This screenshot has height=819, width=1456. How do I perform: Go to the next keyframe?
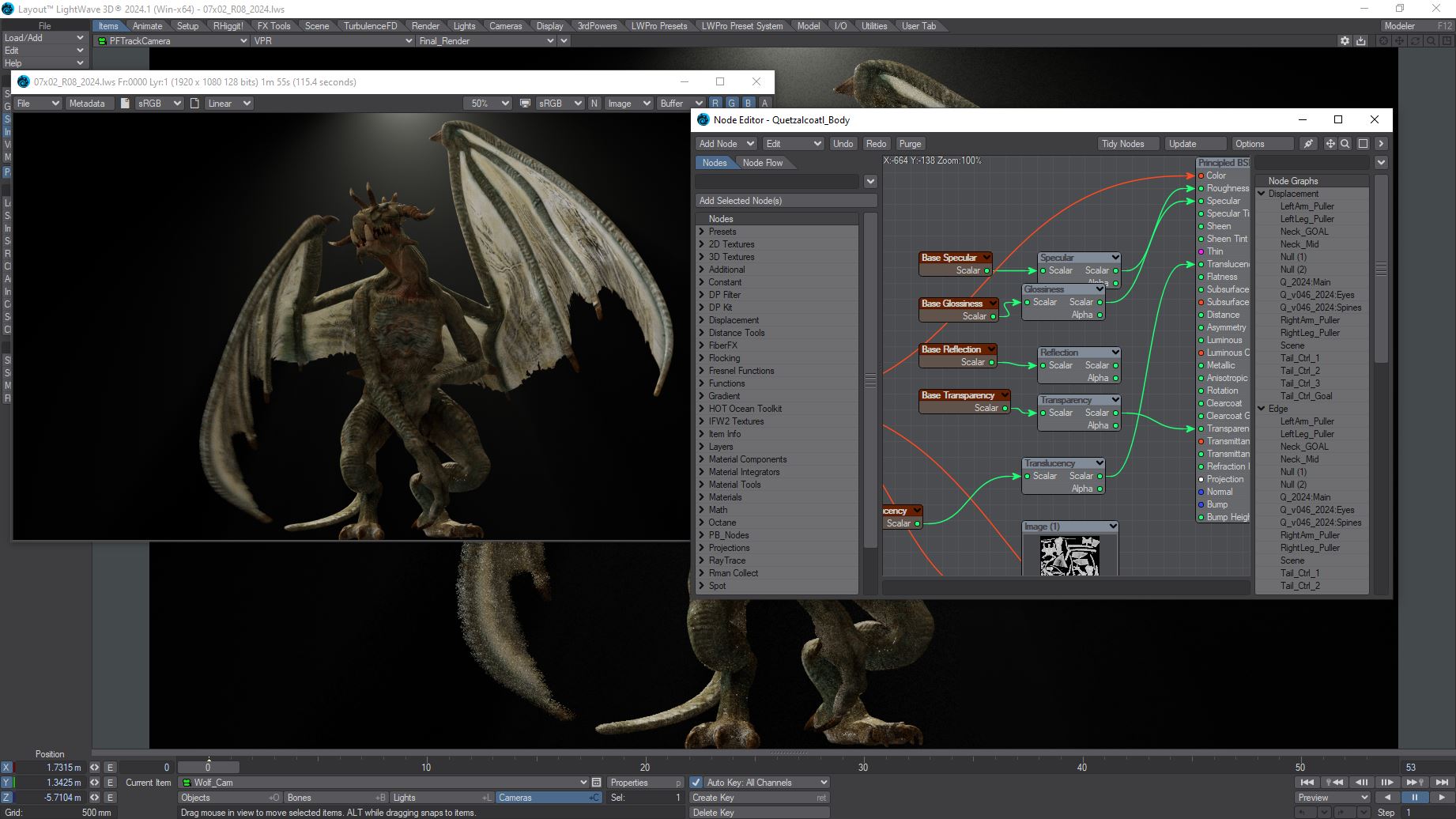[1414, 783]
